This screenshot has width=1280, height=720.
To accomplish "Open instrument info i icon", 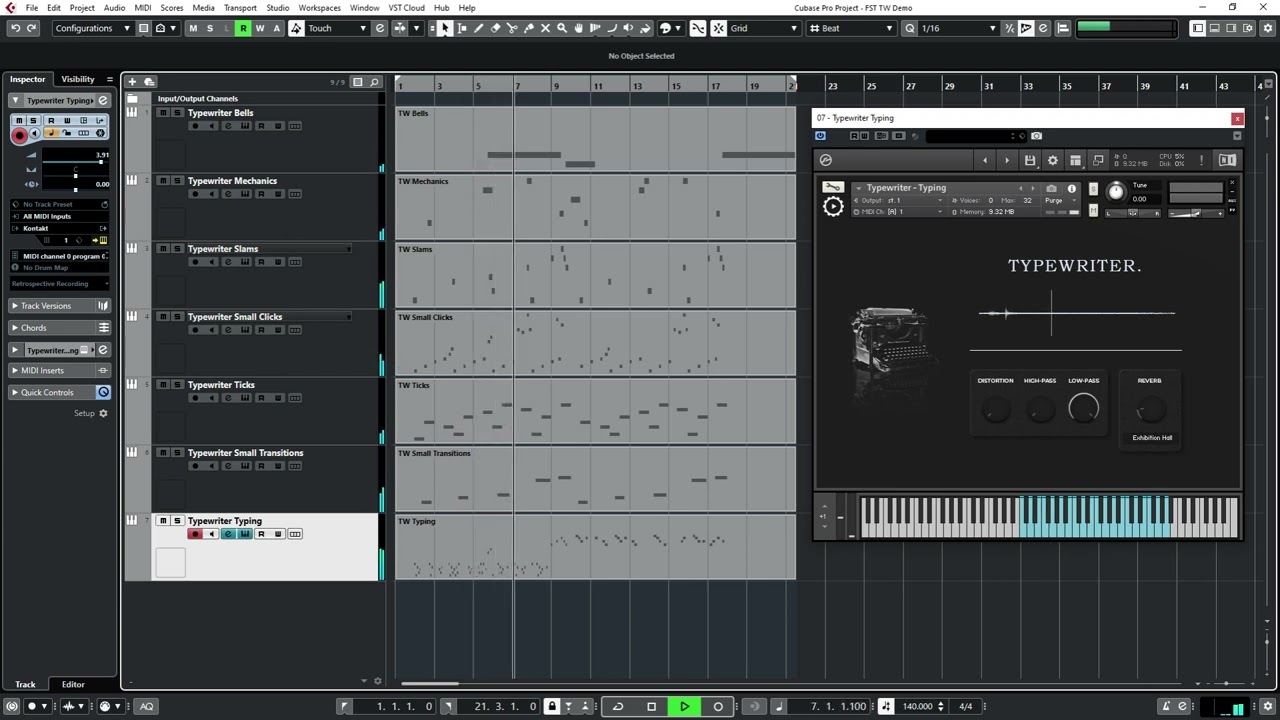I will 1072,188.
